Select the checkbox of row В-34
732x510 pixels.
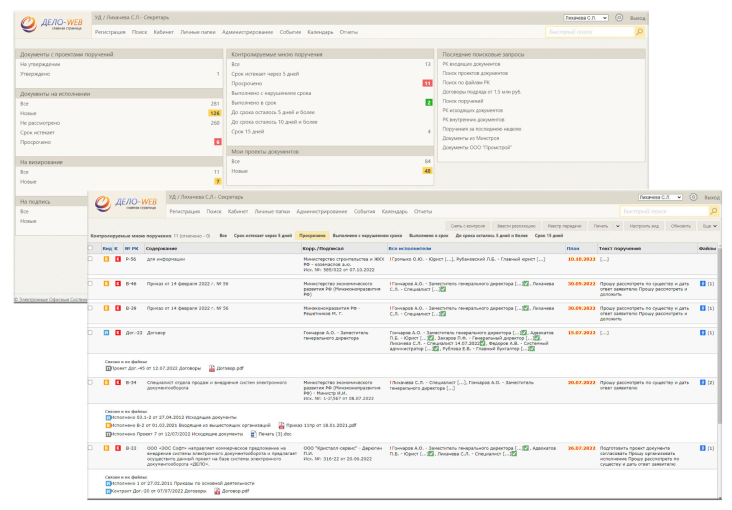(x=90, y=382)
